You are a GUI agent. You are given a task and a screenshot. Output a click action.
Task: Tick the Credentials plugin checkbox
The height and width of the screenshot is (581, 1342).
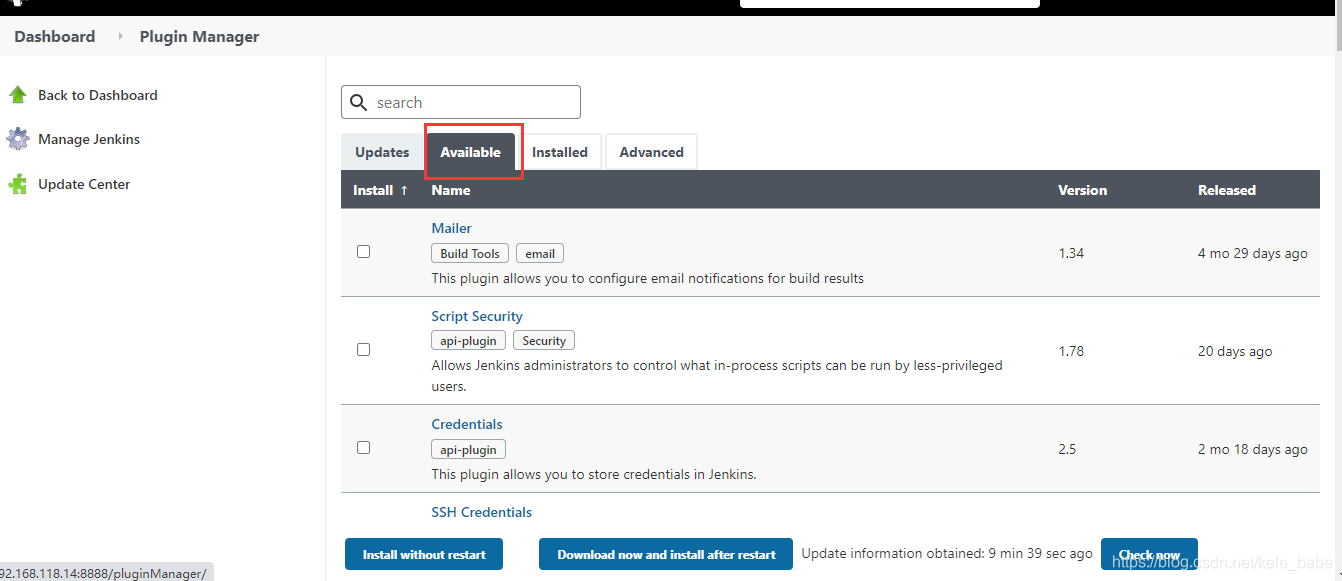click(364, 448)
